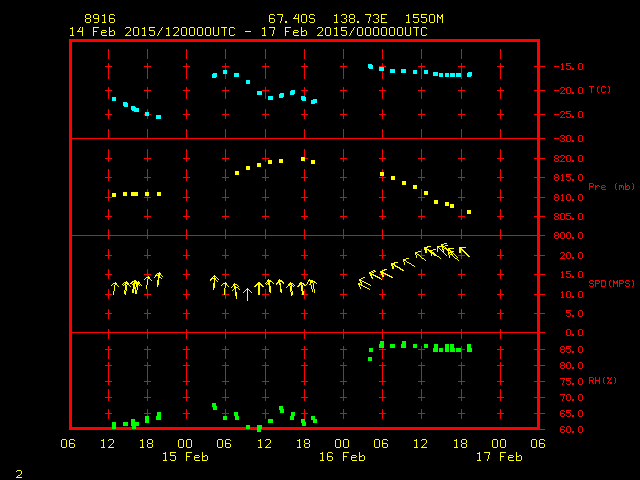Select the 16 Feb date marker
640x480 pixels.
342,457
